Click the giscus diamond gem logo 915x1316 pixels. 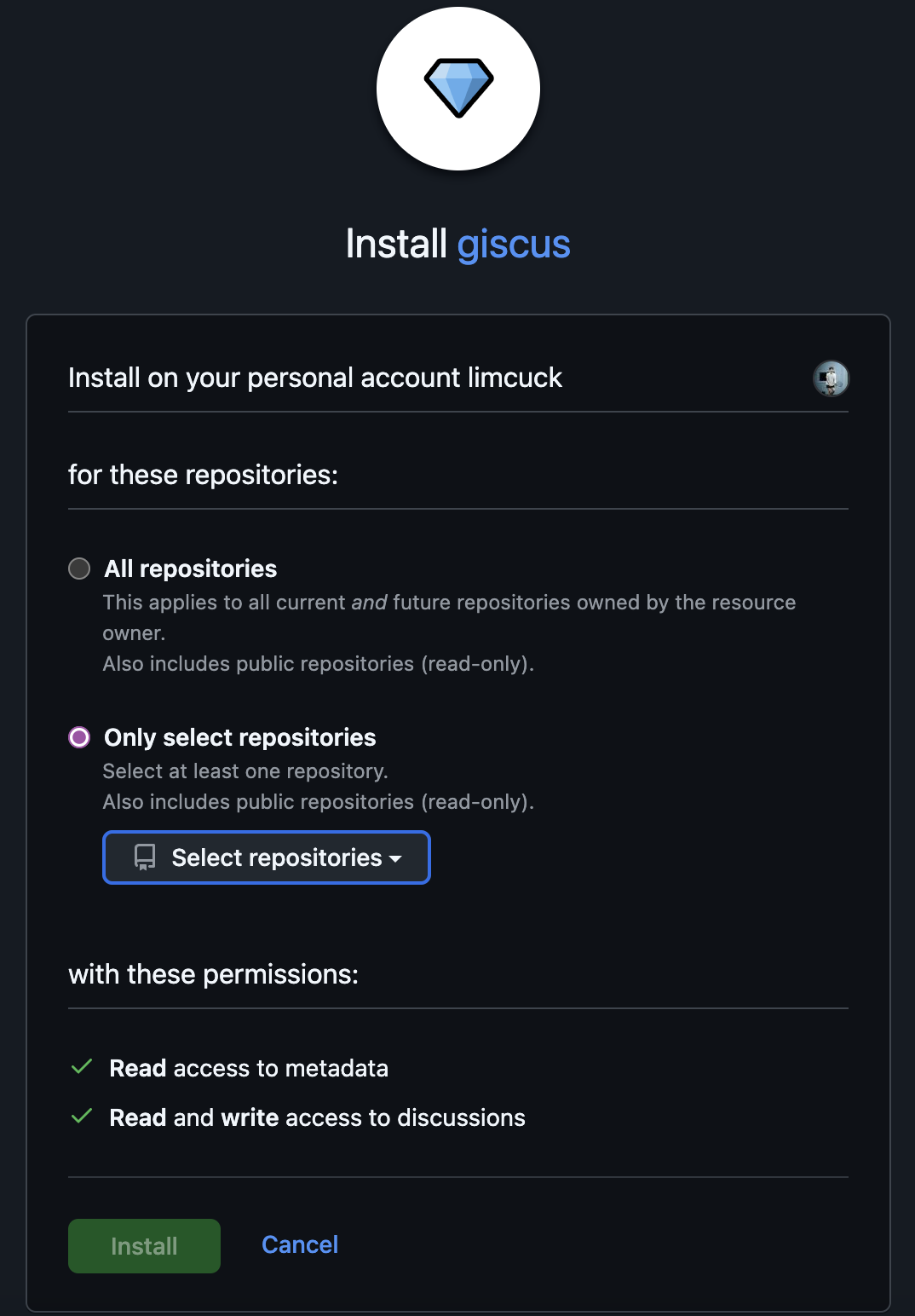coord(458,88)
